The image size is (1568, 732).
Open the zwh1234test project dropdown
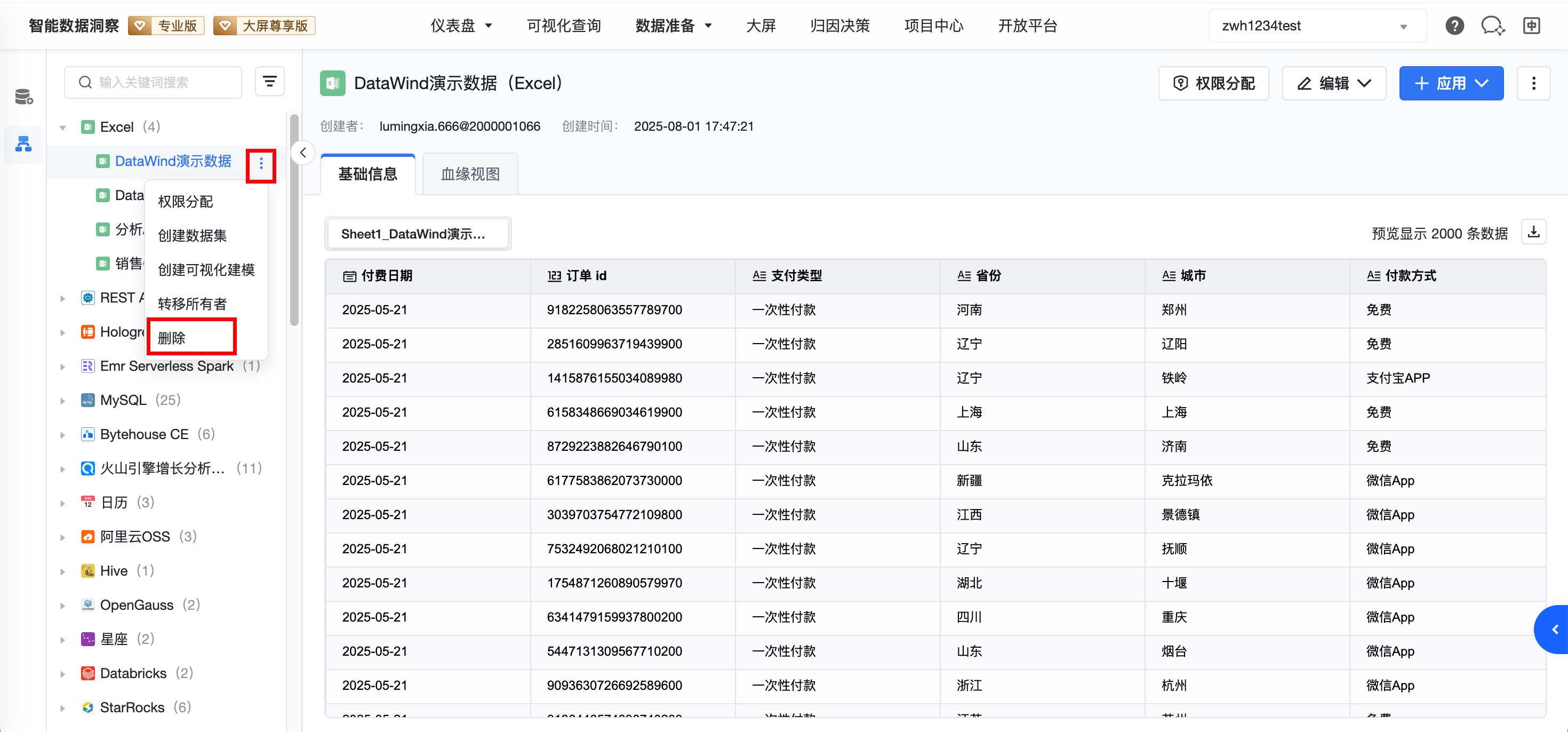tap(1317, 26)
